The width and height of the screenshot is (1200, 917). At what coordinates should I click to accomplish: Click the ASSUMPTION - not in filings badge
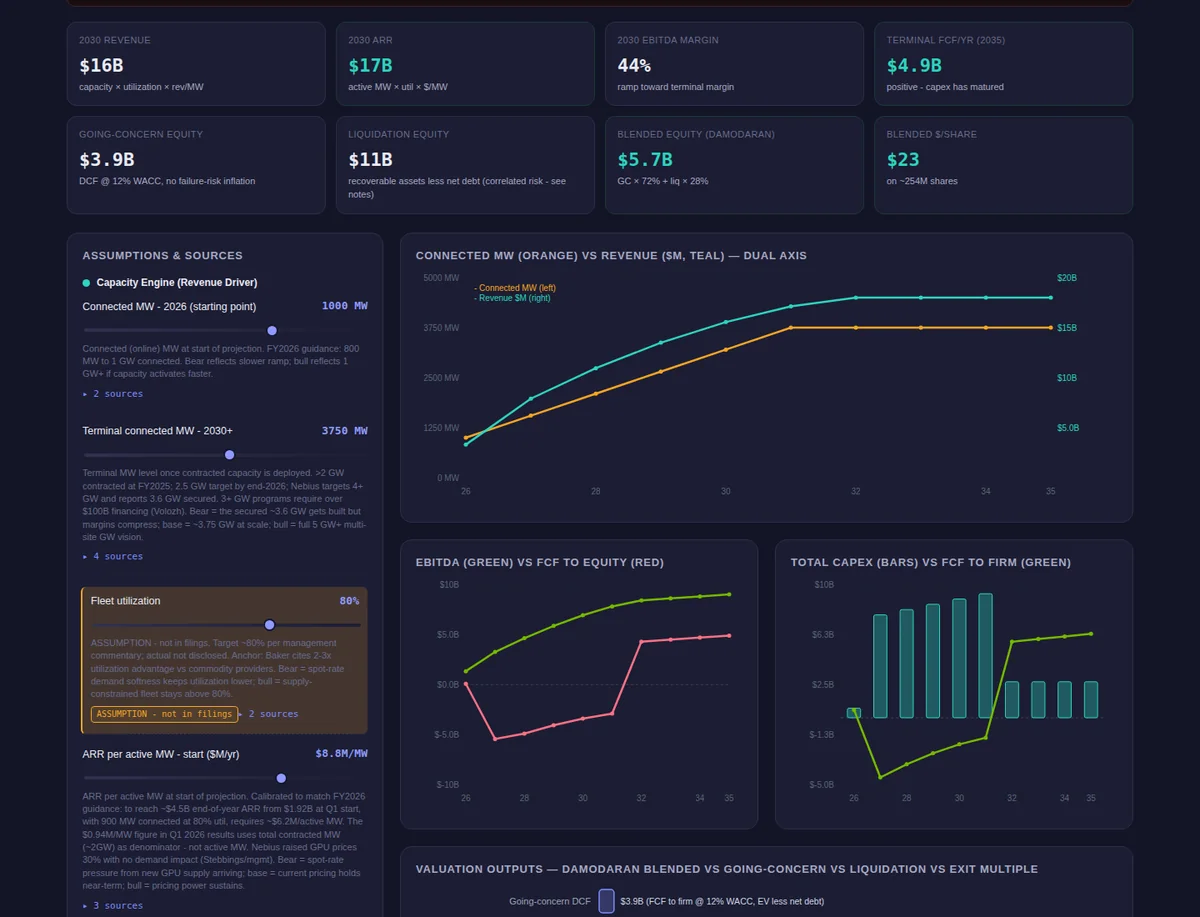164,714
